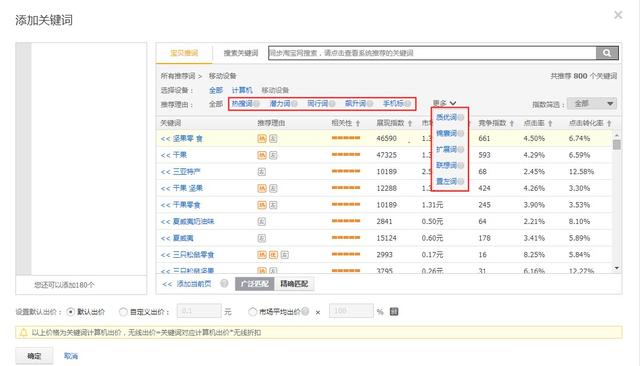Select 质优词 from 更多 dropdown
Viewport: 640px width, 366px height.
[447, 118]
